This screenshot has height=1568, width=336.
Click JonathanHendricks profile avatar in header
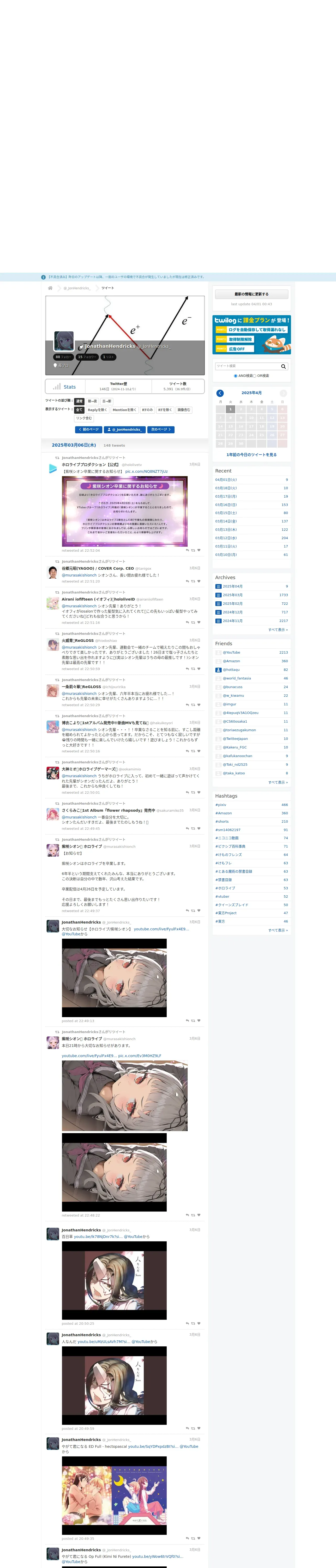[64, 341]
